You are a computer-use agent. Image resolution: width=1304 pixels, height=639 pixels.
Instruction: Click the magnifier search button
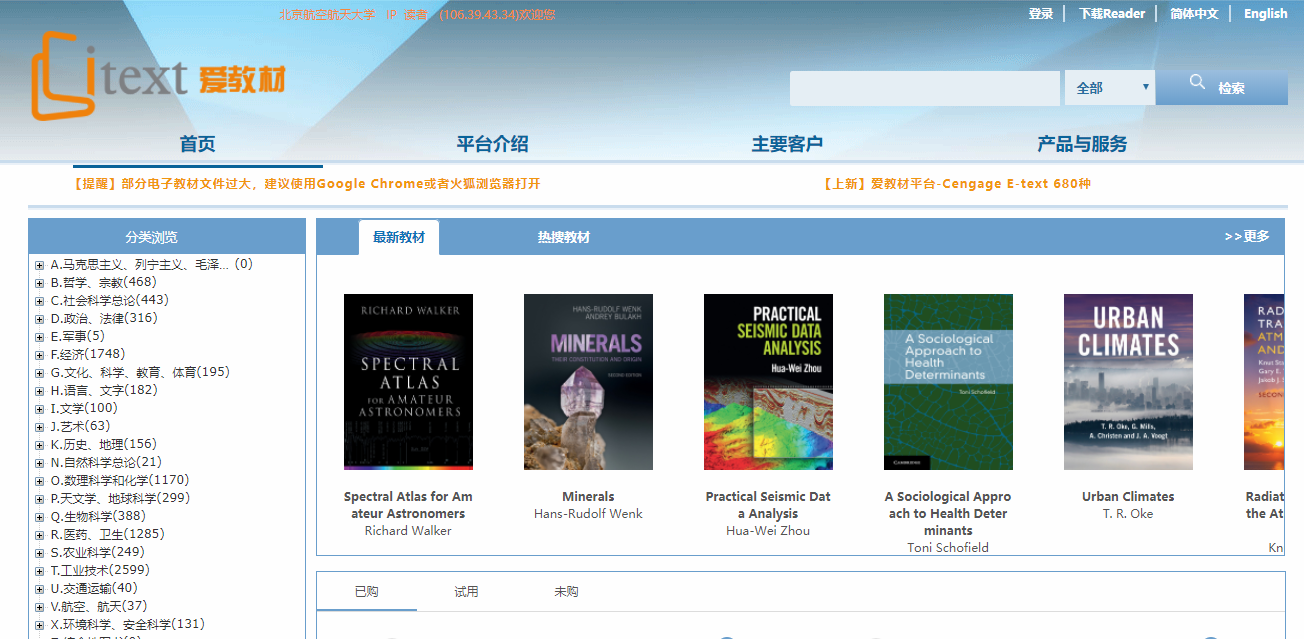pyautogui.click(x=1221, y=88)
